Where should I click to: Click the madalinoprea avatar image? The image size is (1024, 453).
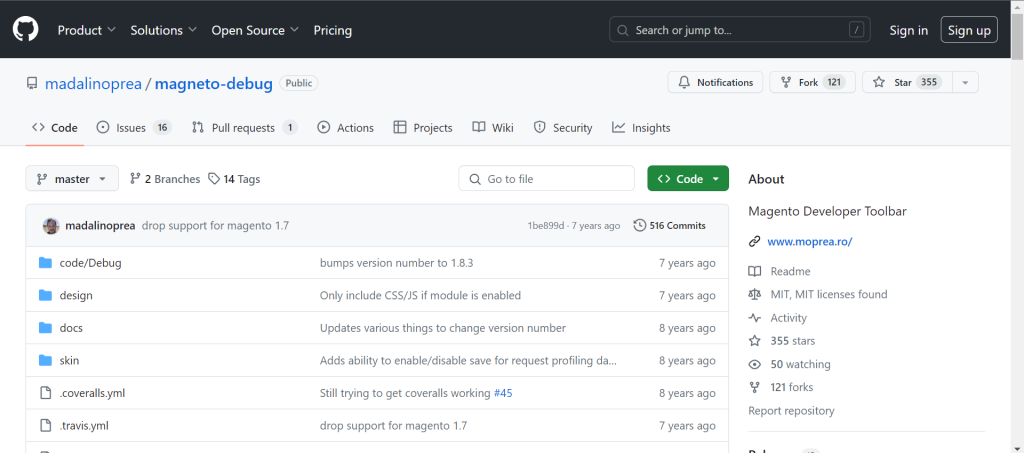point(51,226)
